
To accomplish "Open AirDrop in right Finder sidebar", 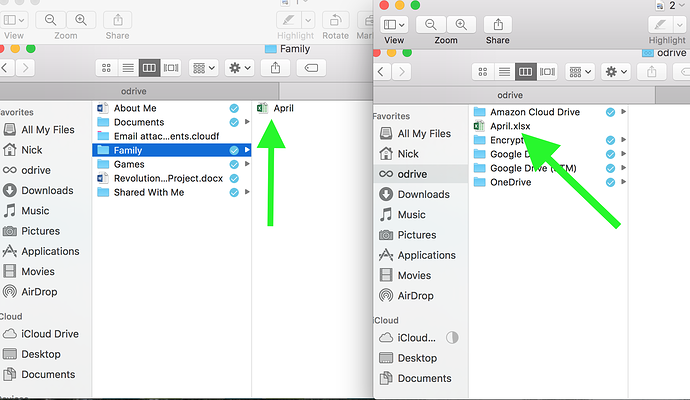I will pyautogui.click(x=407, y=296).
